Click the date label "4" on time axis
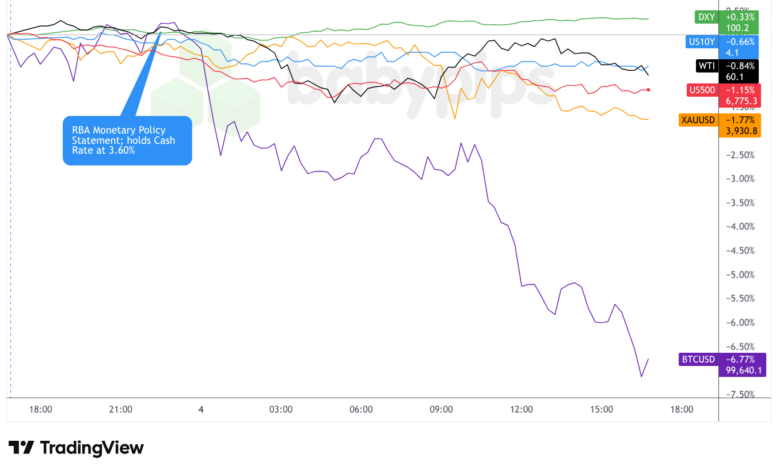 tap(201, 409)
